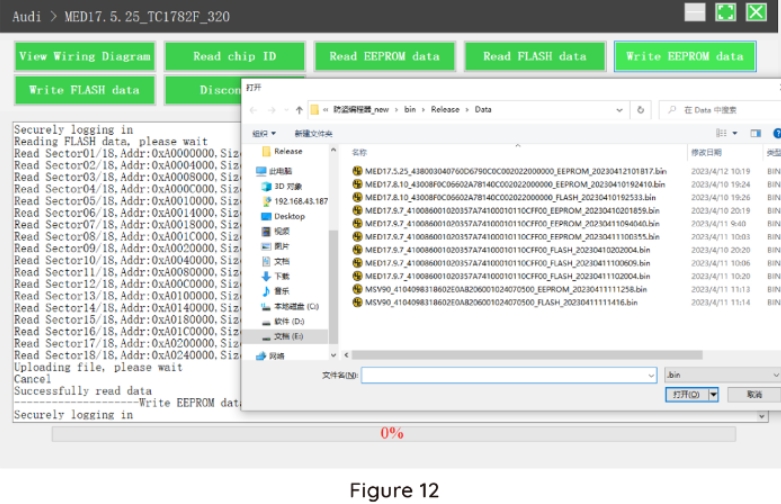Open the filename history dropdown arrow
This screenshot has height=504, width=781.
pyautogui.click(x=651, y=376)
